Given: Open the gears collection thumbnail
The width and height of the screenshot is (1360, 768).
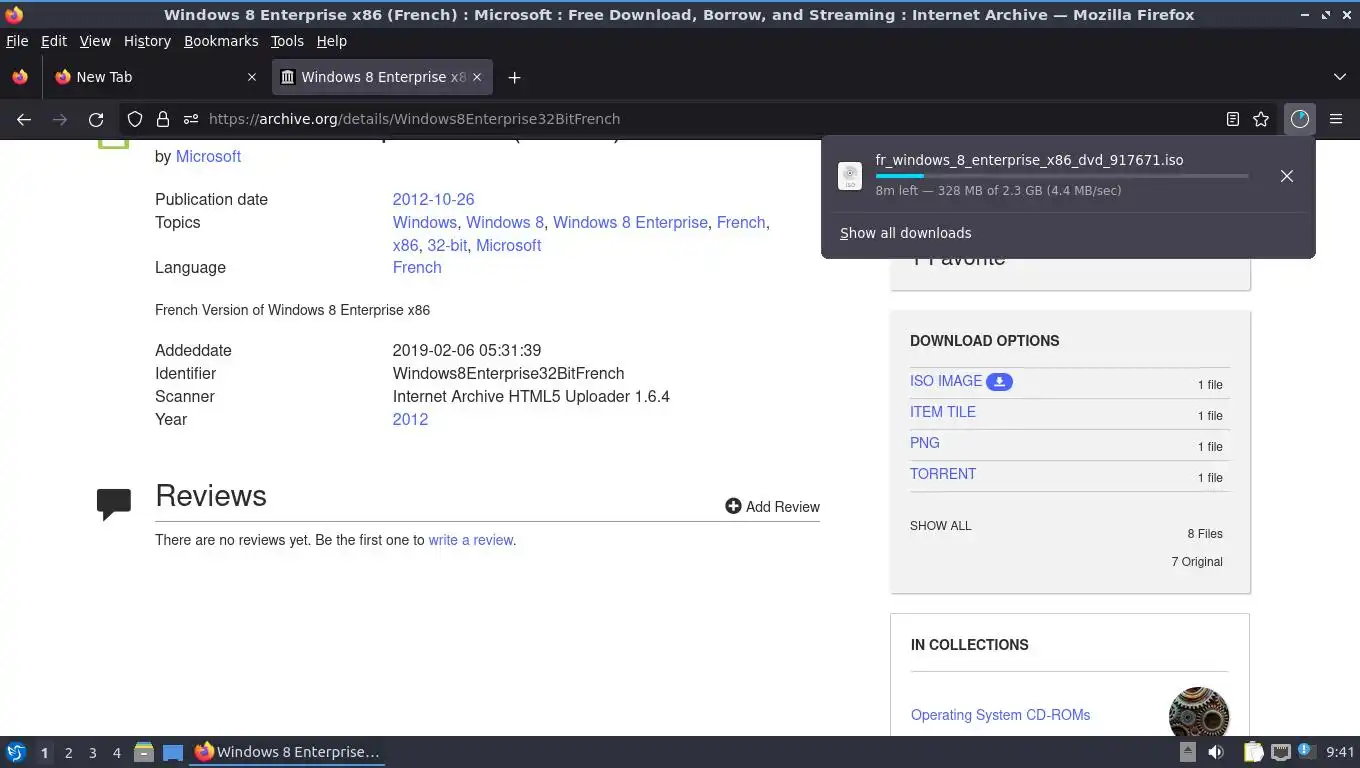Looking at the screenshot, I should click(x=1198, y=713).
